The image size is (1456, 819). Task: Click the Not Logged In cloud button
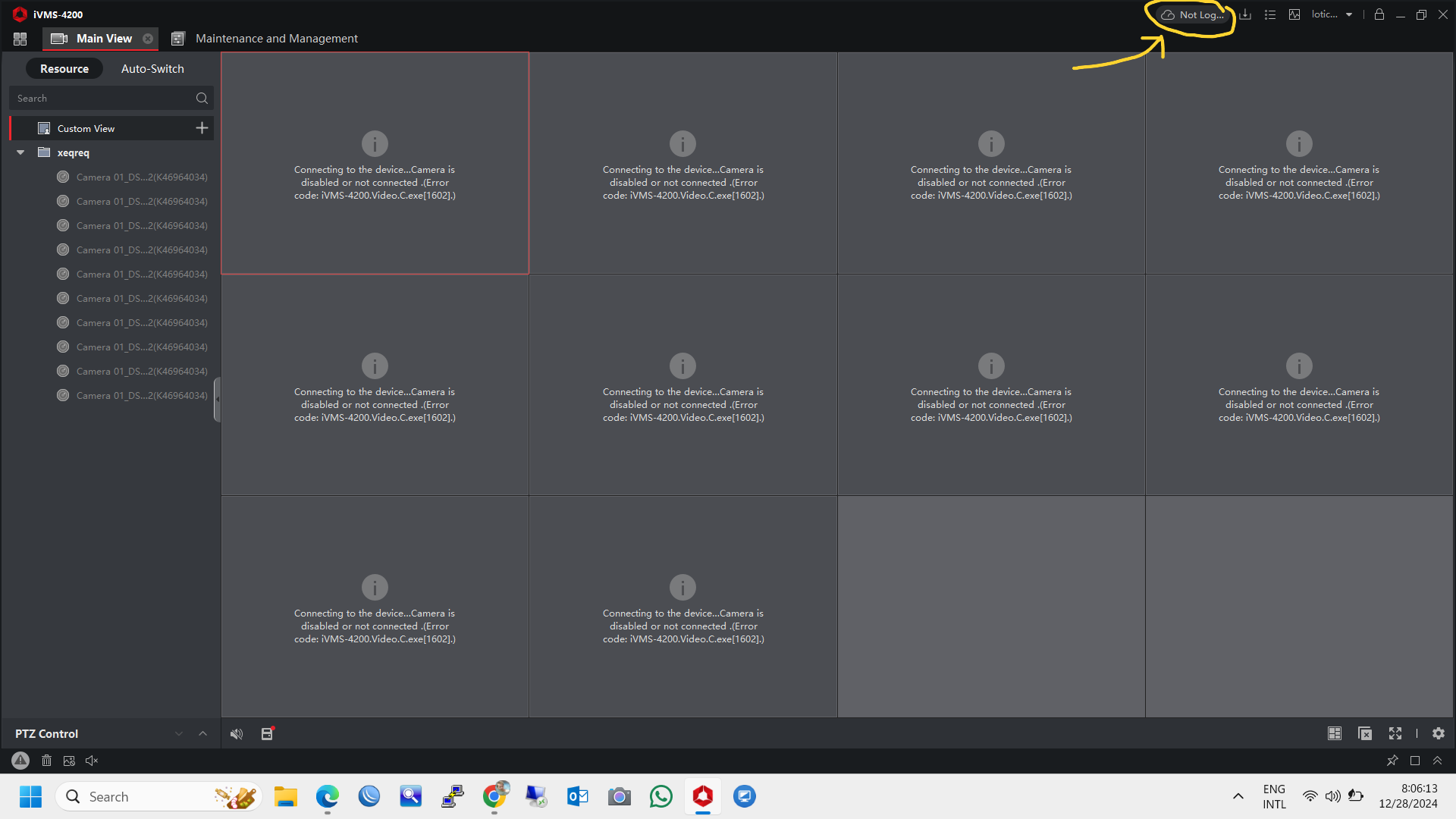1192,14
